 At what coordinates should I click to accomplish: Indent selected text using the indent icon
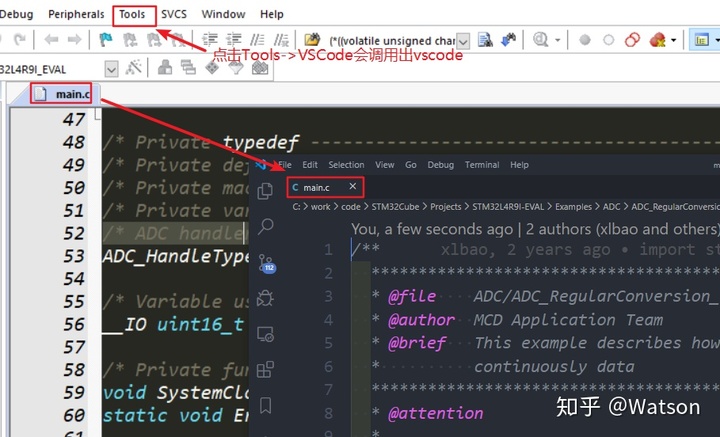210,40
